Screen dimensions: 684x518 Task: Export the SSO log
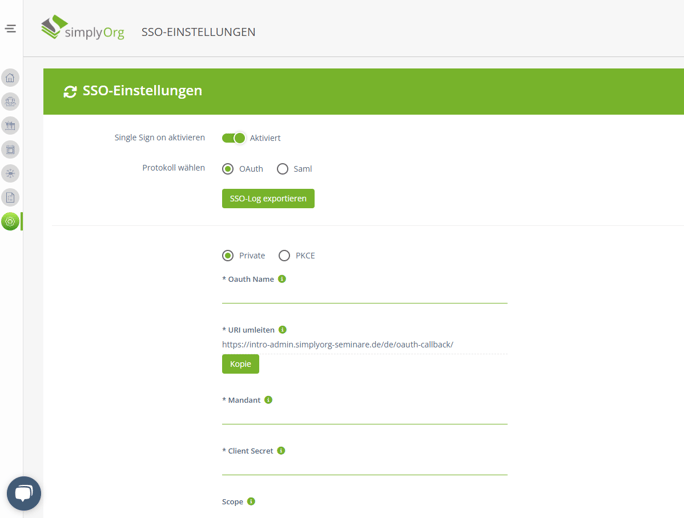pyautogui.click(x=268, y=199)
